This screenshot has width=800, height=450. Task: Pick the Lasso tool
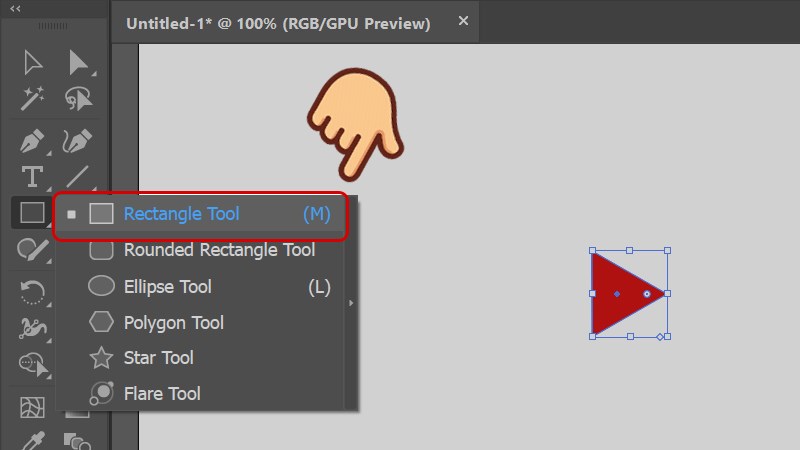click(x=78, y=98)
